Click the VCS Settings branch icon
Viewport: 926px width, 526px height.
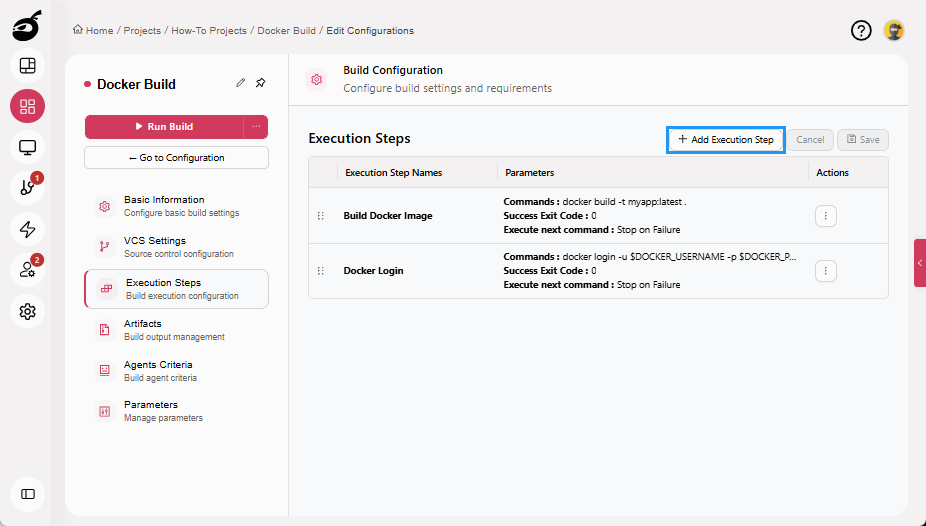tap(105, 247)
